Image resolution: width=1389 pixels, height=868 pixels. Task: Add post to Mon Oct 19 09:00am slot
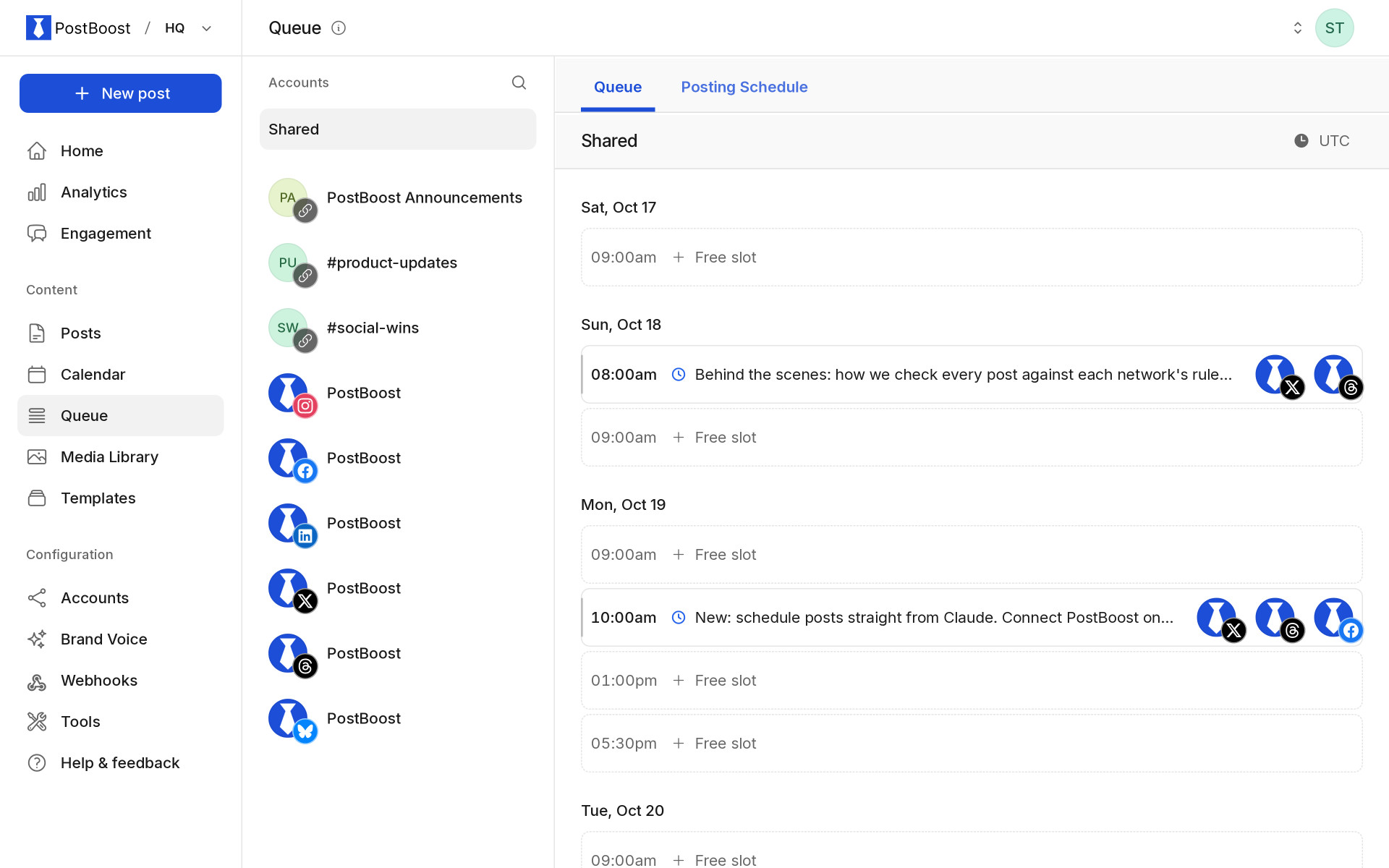[972, 555]
